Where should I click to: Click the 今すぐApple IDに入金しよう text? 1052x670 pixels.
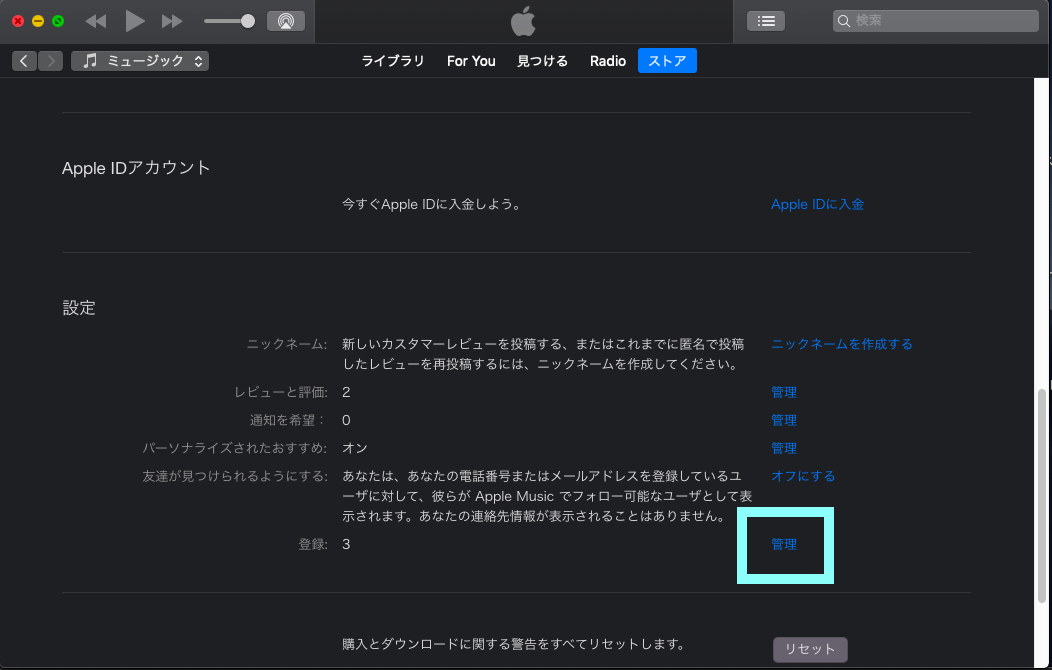[x=431, y=205]
